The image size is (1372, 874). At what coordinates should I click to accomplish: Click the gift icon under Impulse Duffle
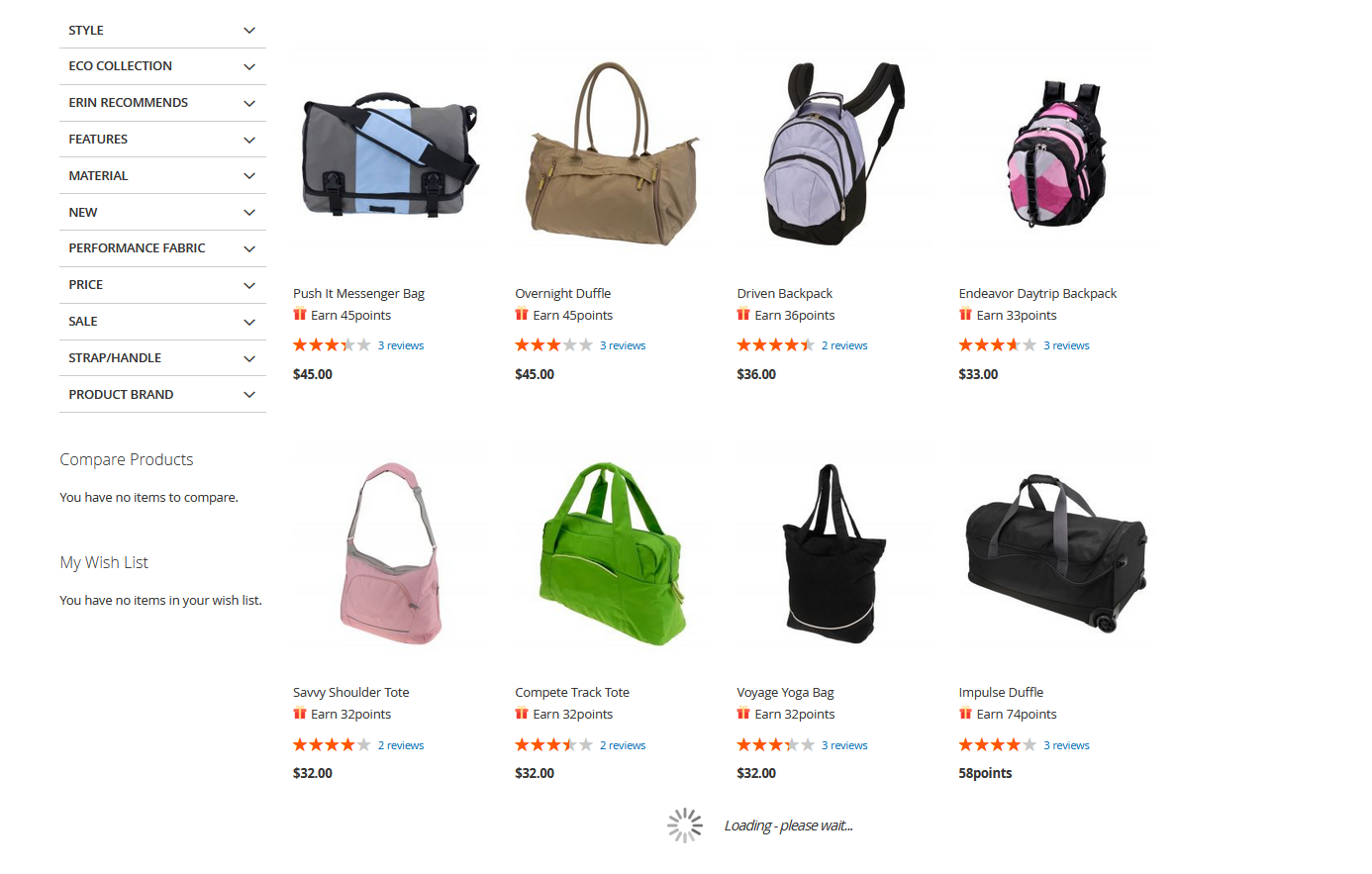pos(965,714)
